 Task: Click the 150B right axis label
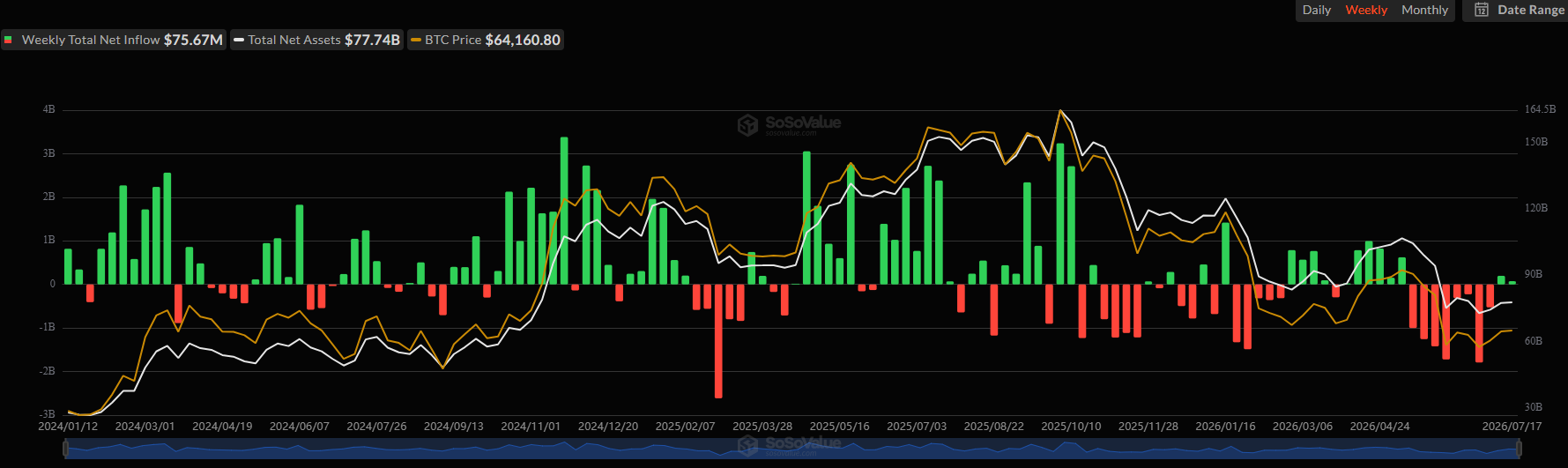click(x=1536, y=142)
